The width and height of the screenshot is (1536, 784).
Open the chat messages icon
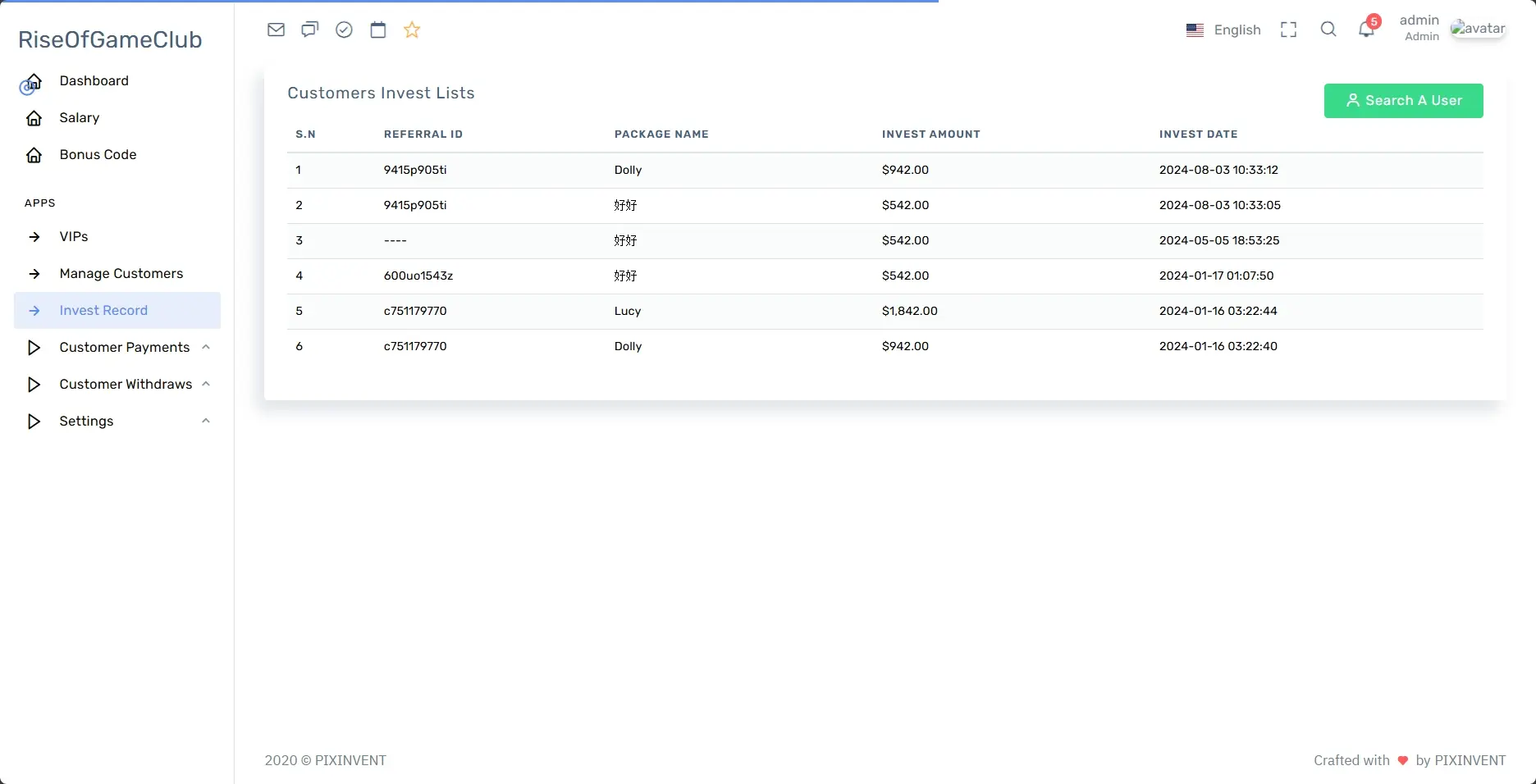tap(309, 30)
